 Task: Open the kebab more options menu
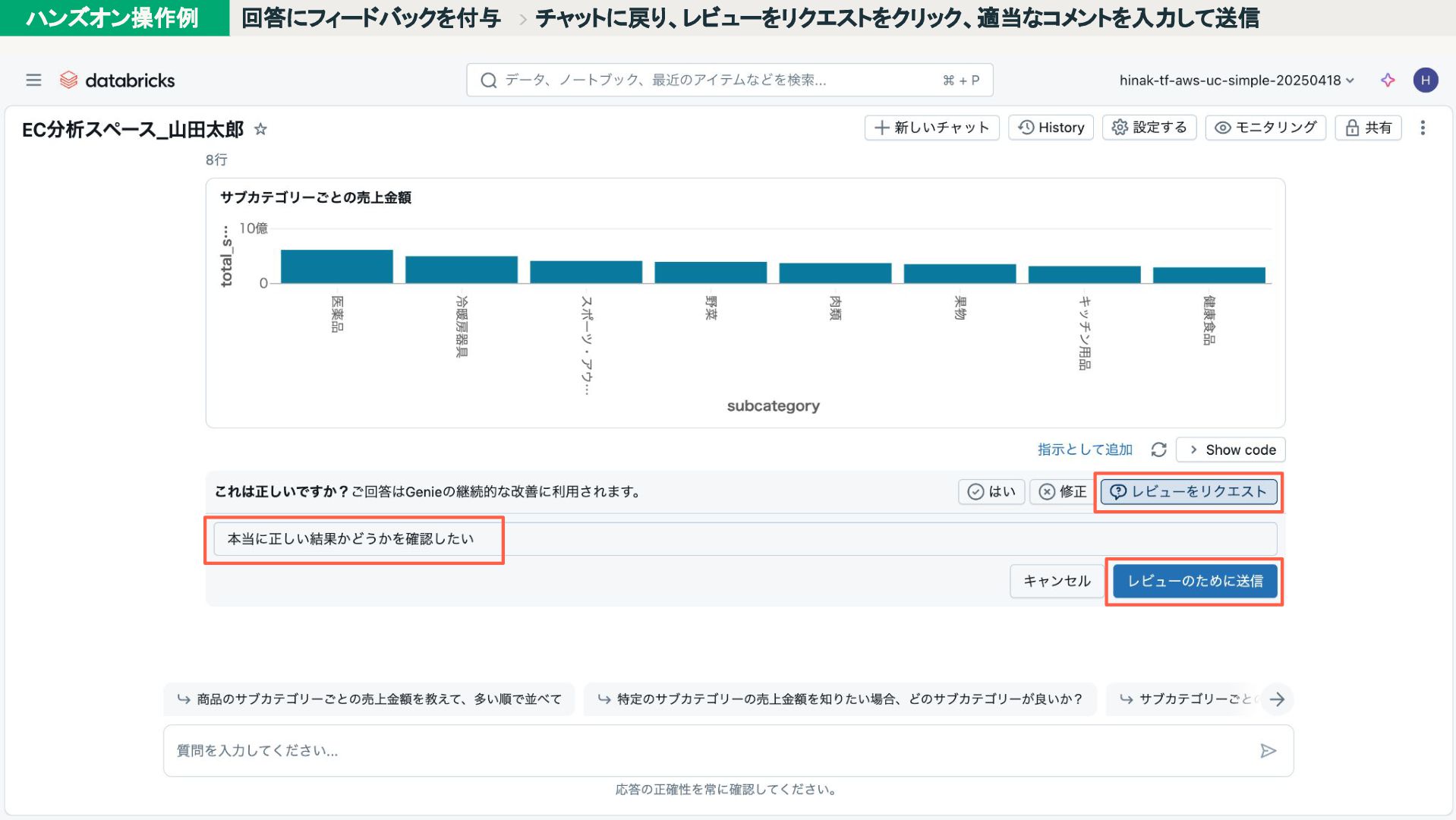[1423, 128]
